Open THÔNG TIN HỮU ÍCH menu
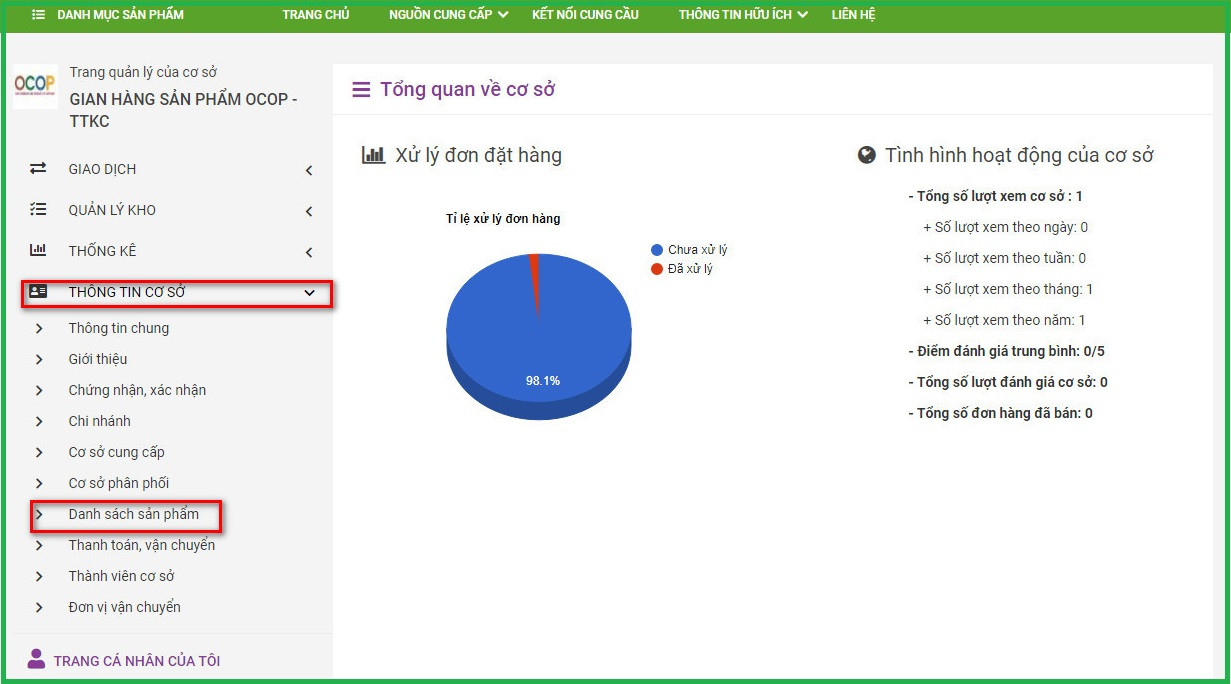 coord(735,15)
